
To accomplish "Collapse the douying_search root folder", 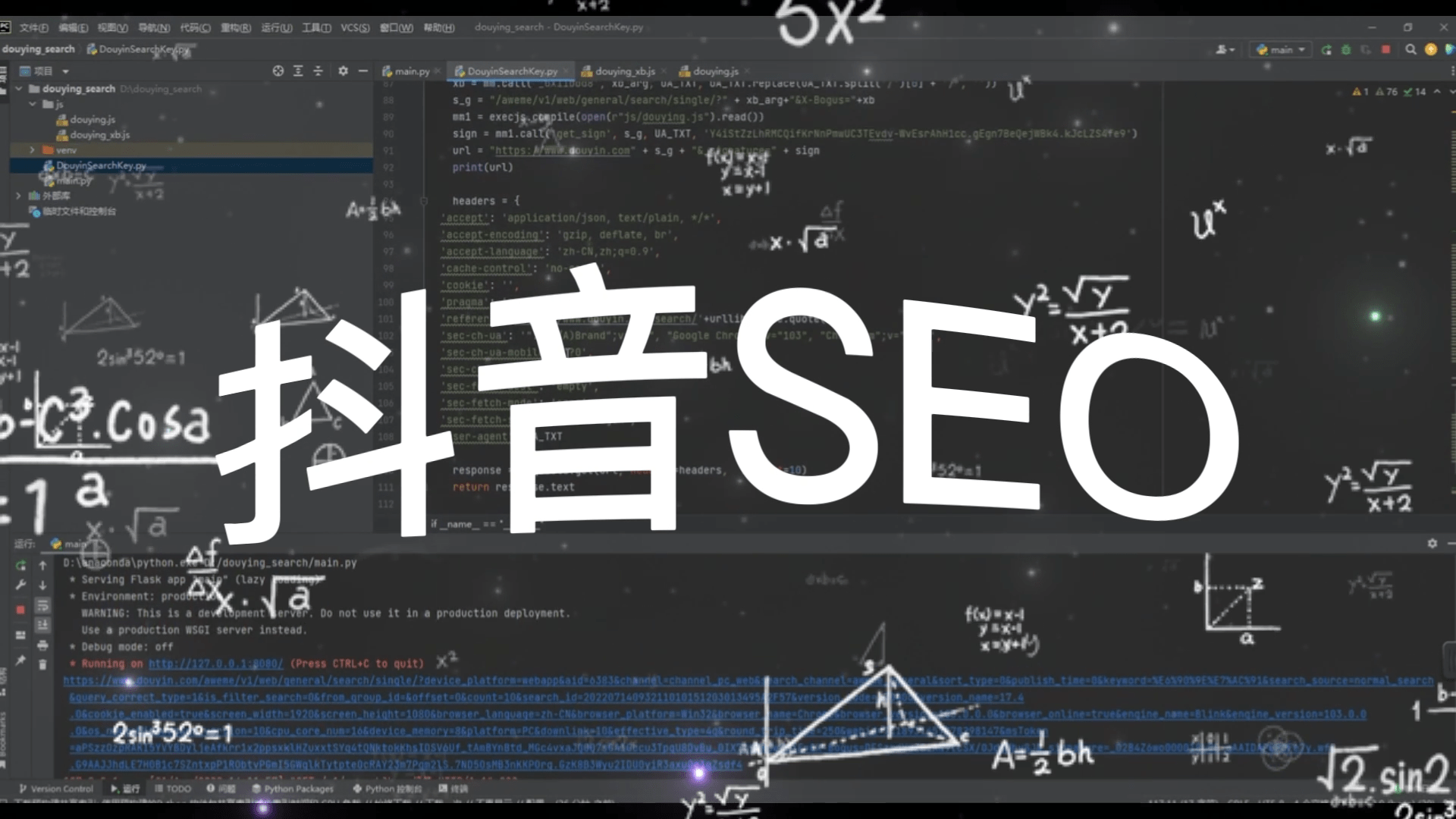I will point(19,89).
